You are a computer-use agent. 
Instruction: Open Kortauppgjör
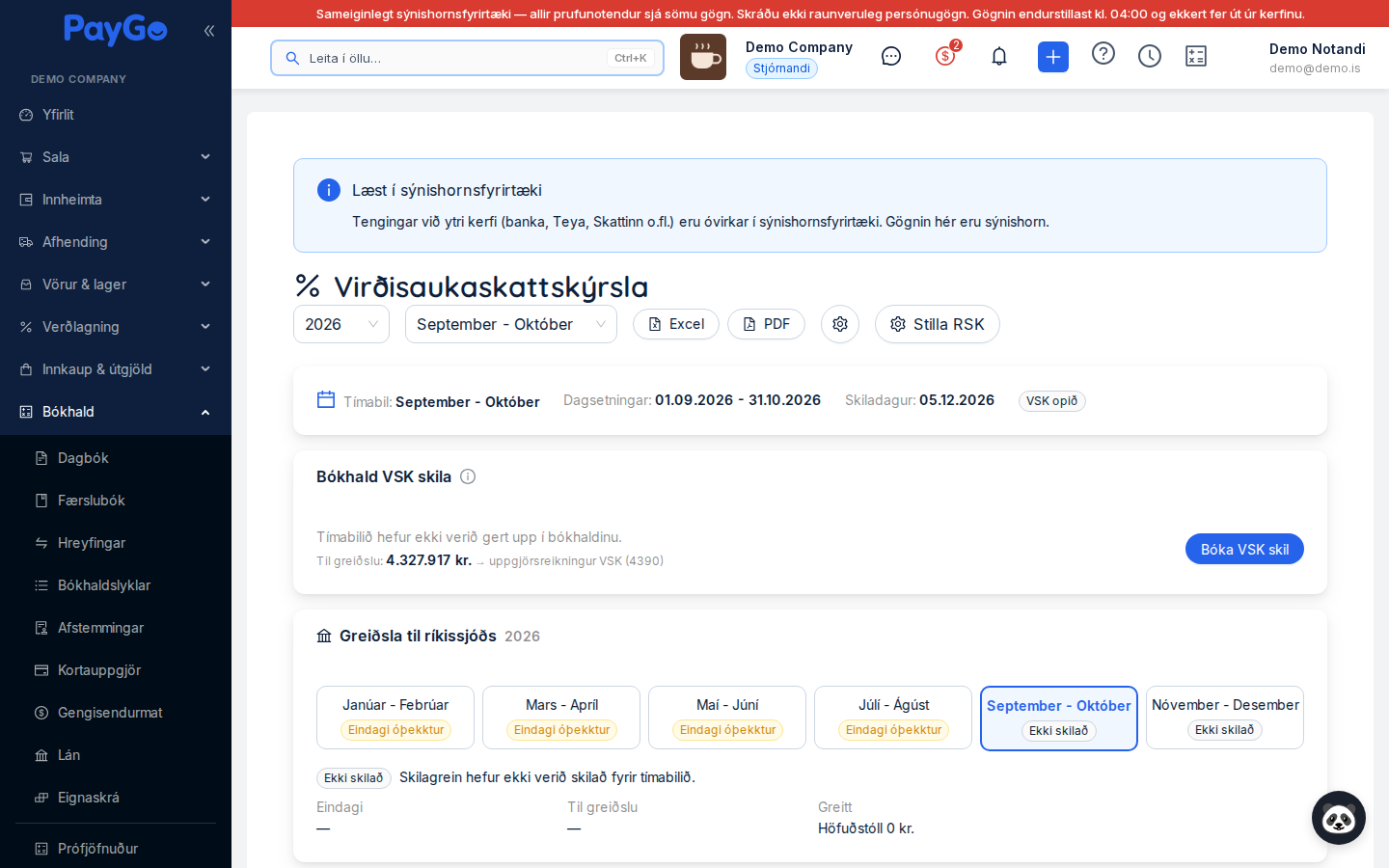116,670
